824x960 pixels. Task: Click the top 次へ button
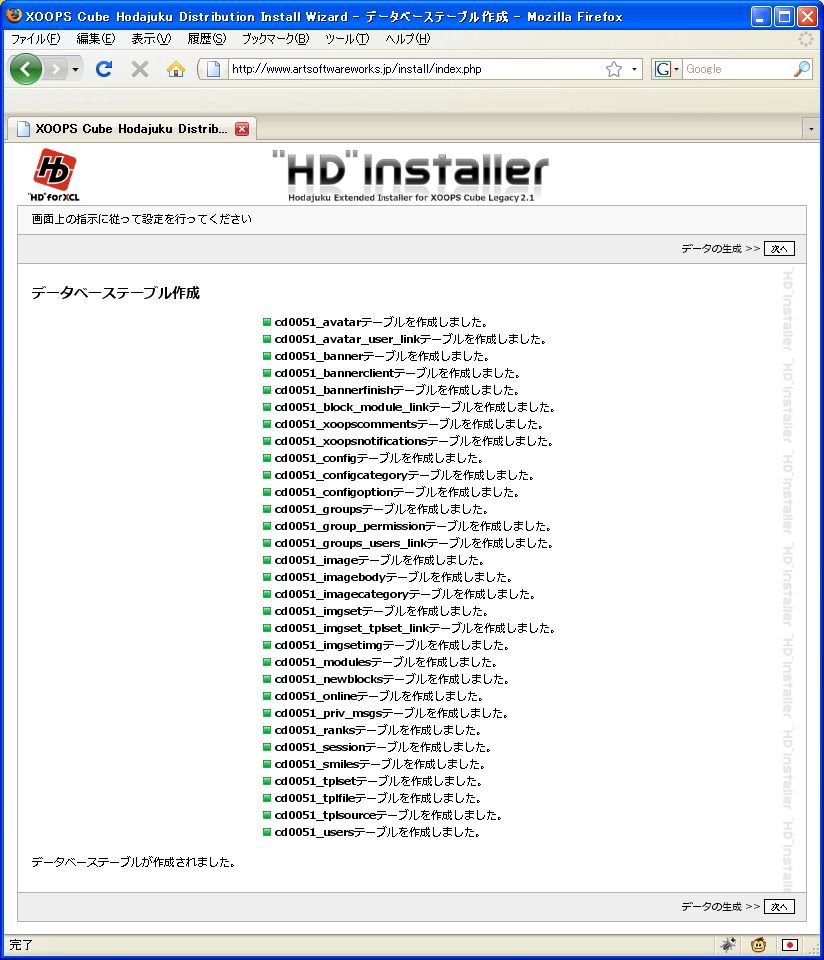pyautogui.click(x=779, y=248)
